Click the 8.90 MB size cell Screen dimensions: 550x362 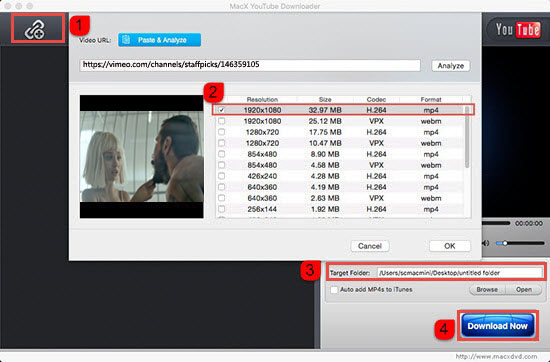coord(325,154)
